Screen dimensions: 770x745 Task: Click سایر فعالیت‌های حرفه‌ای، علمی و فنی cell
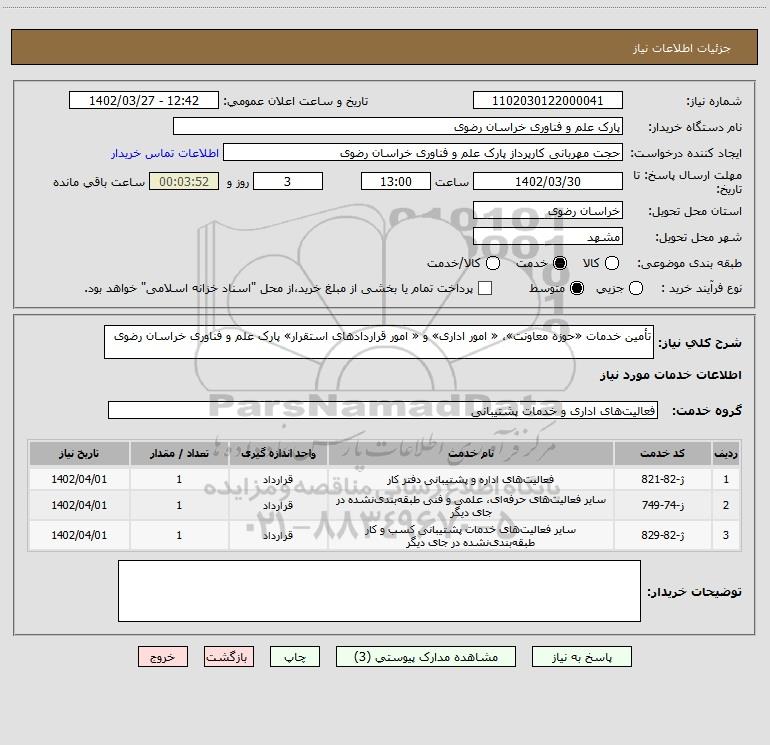coord(470,505)
